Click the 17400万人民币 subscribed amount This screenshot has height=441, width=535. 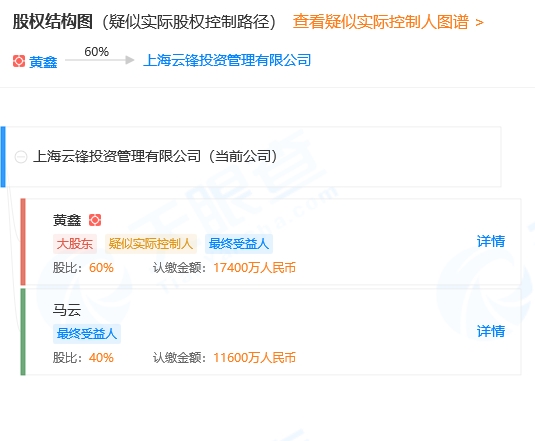tap(255, 268)
